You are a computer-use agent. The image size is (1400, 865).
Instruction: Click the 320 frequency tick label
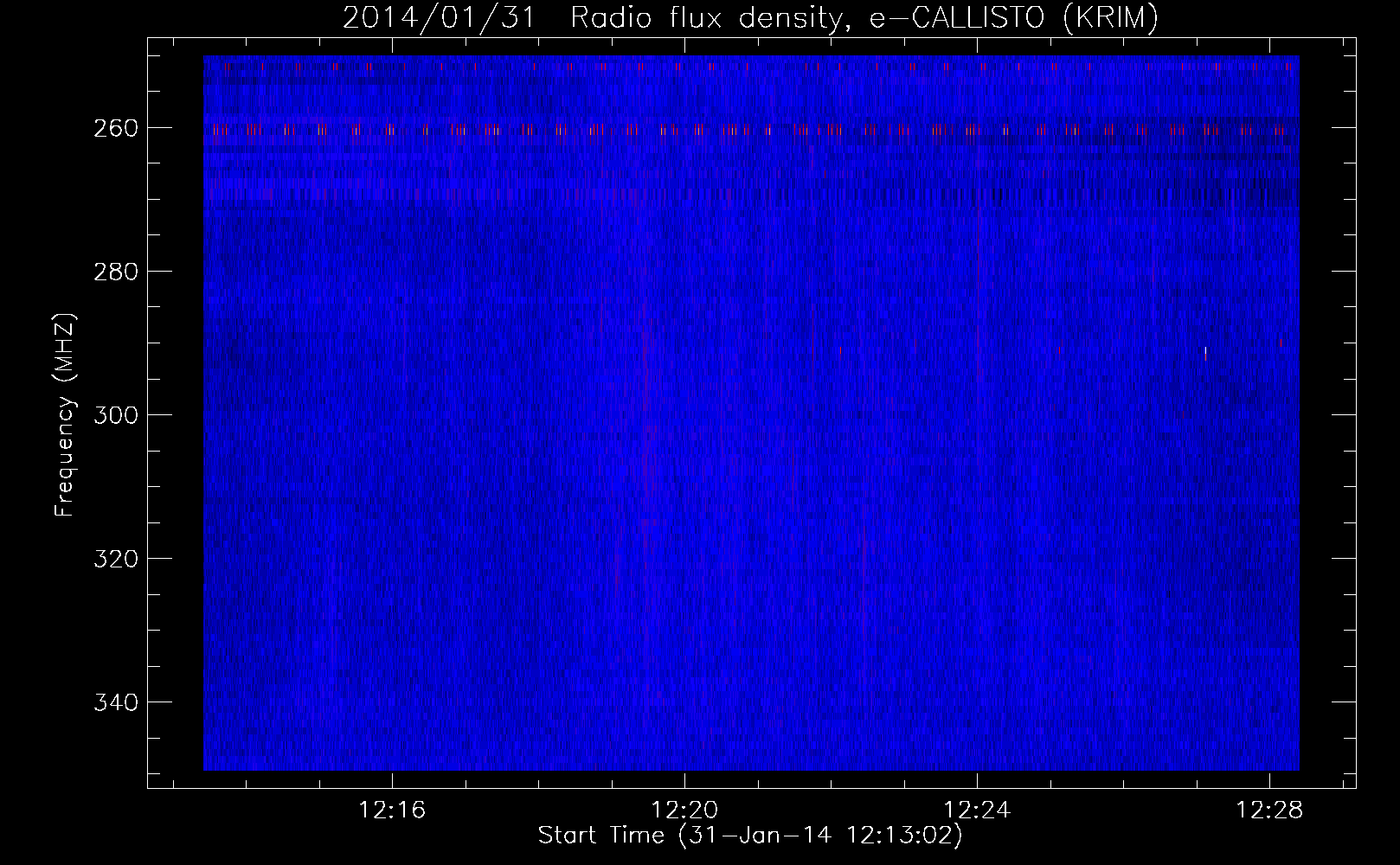(x=115, y=559)
